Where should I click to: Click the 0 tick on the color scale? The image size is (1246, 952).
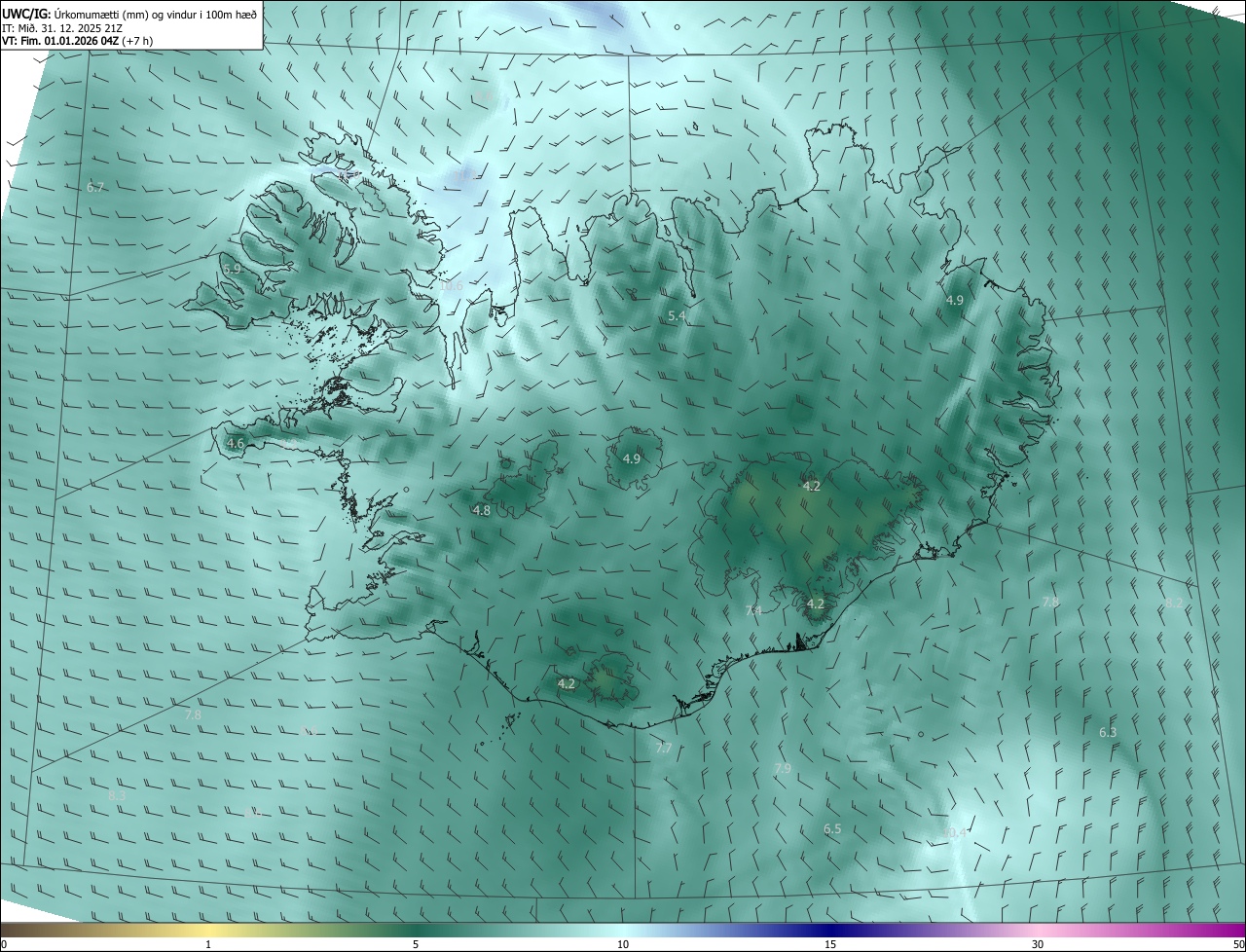[4, 944]
